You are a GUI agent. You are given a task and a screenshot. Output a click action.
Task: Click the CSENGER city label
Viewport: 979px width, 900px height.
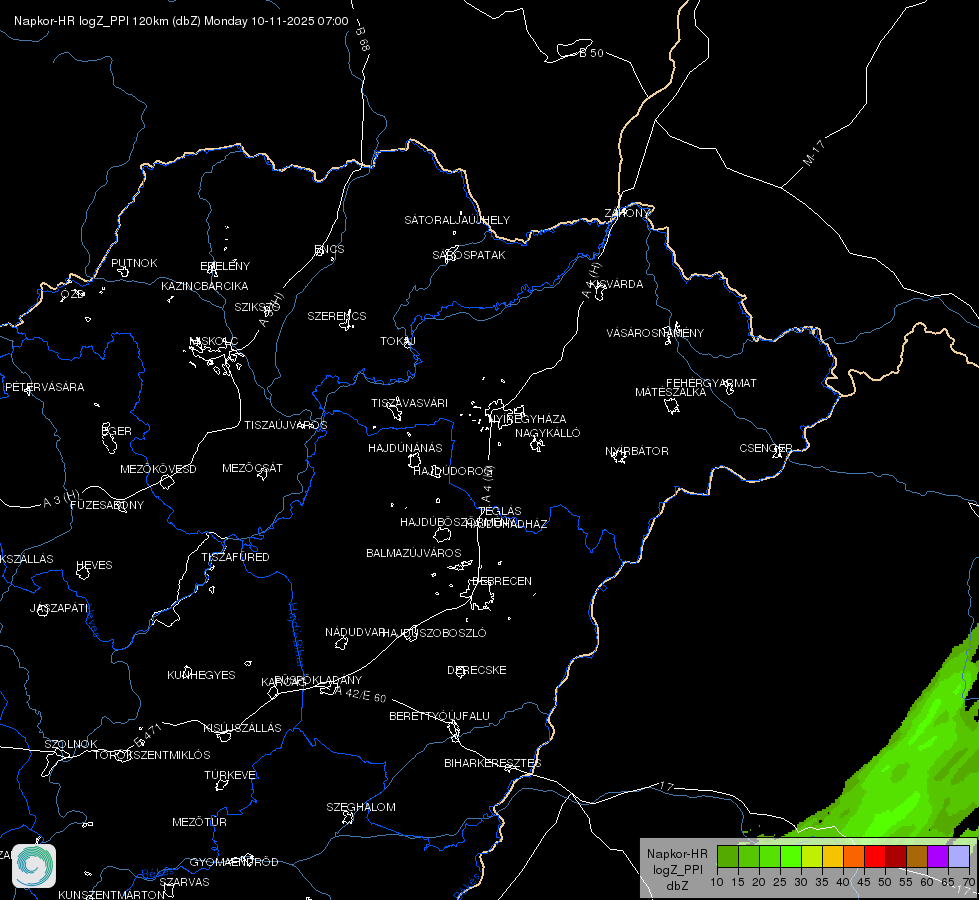[x=766, y=448]
